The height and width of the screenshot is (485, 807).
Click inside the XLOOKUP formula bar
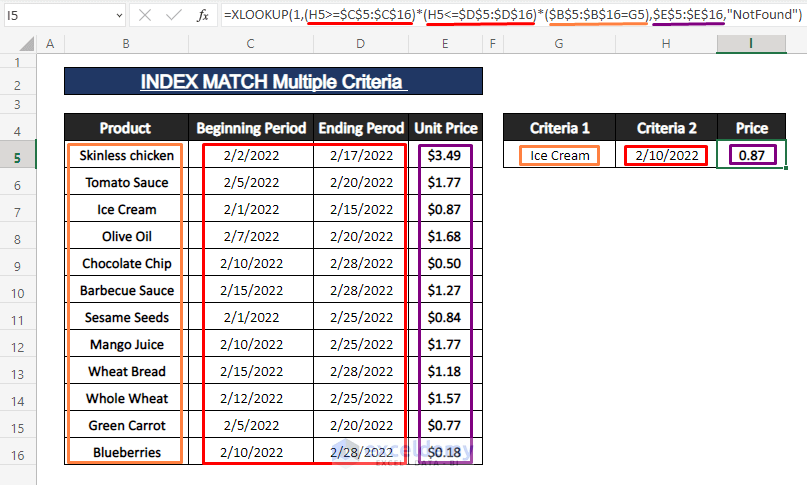coord(513,14)
